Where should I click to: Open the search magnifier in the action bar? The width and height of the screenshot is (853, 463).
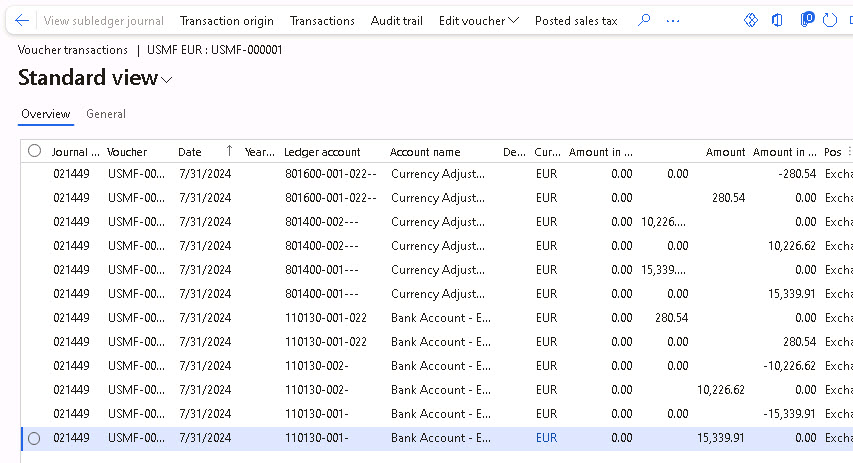click(x=644, y=21)
